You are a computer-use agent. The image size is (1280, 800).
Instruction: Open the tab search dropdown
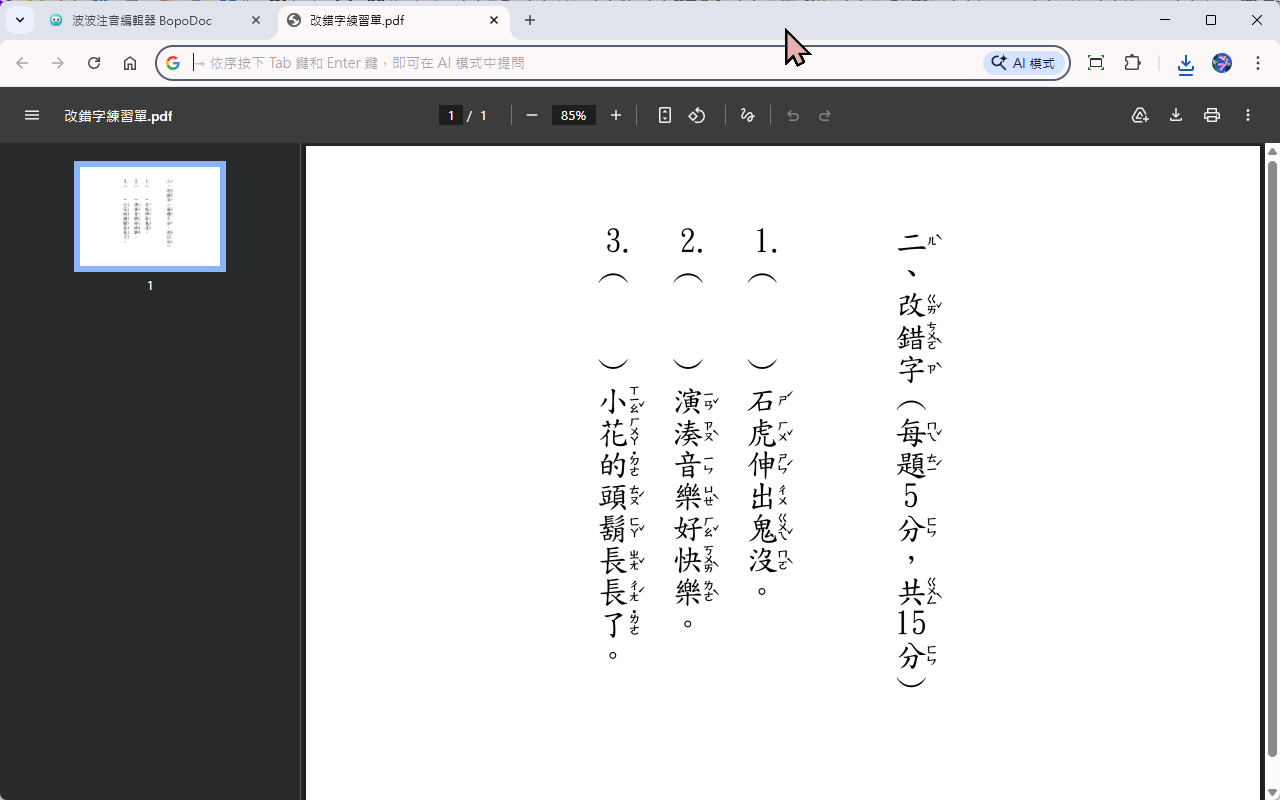[19, 20]
